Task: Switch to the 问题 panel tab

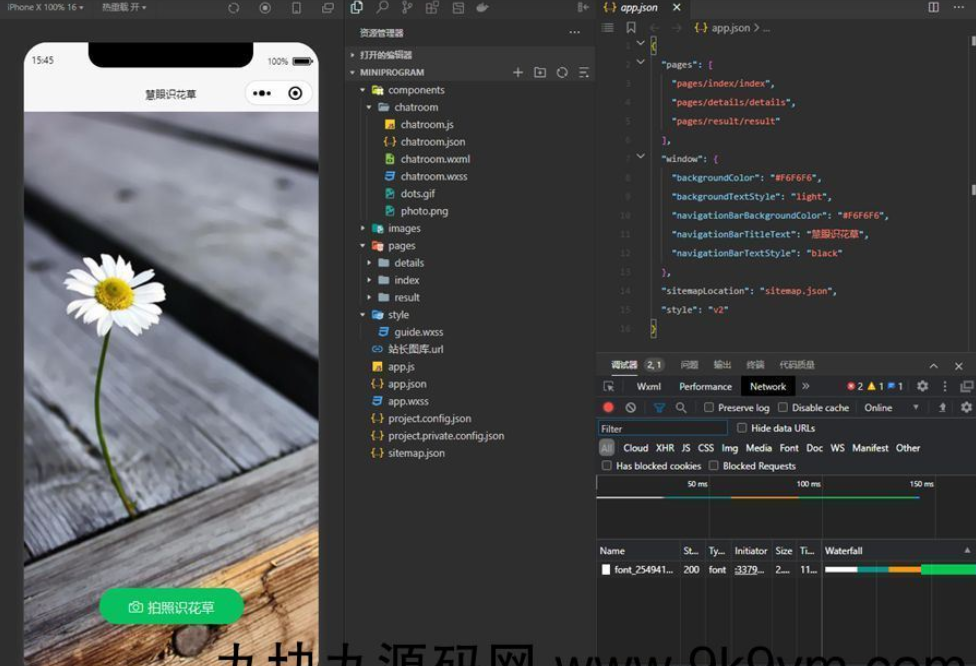Action: 689,365
